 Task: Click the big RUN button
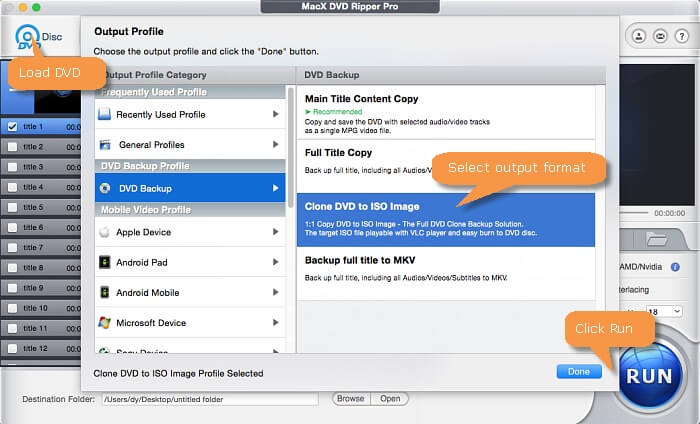coord(650,376)
